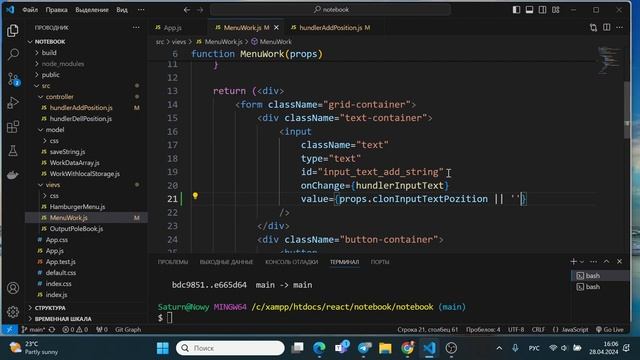Open editor More Actions ellipsis
The image size is (640, 360).
pos(620,27)
